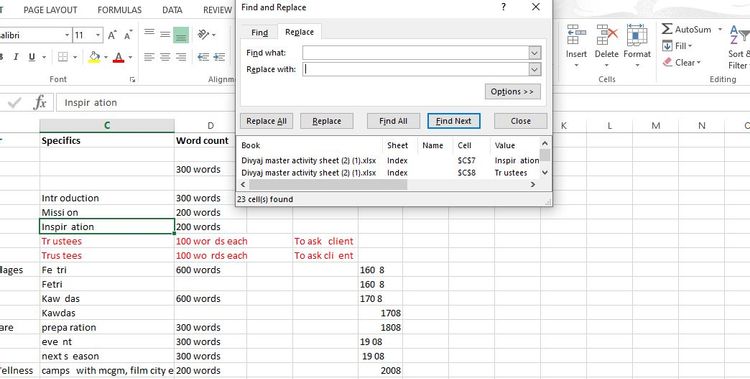Click the Replace All button

(266, 121)
